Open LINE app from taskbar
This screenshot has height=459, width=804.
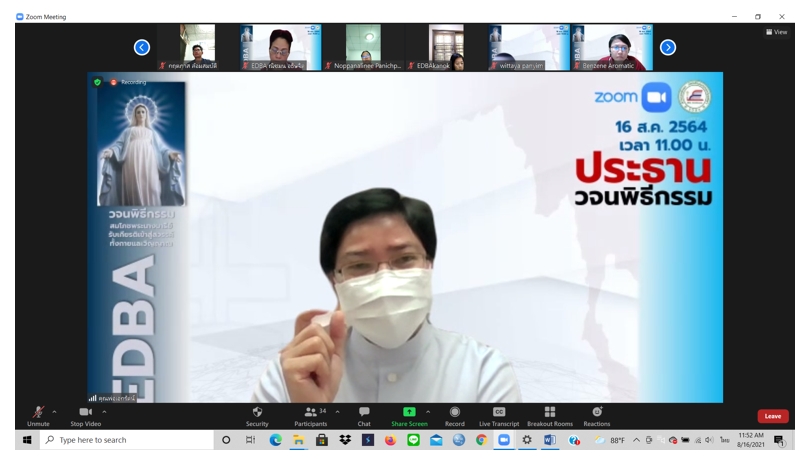pyautogui.click(x=413, y=440)
